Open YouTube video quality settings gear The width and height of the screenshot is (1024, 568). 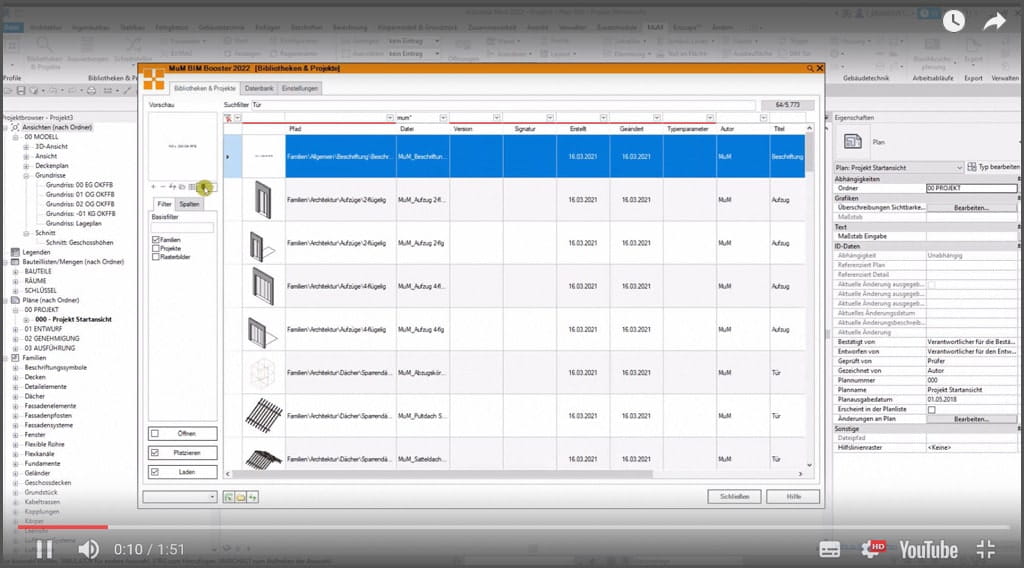pos(871,548)
